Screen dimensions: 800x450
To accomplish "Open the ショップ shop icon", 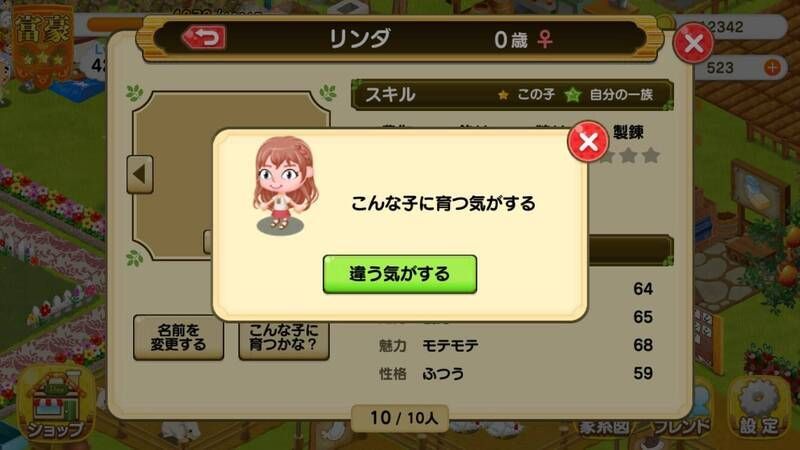I will click(x=55, y=405).
